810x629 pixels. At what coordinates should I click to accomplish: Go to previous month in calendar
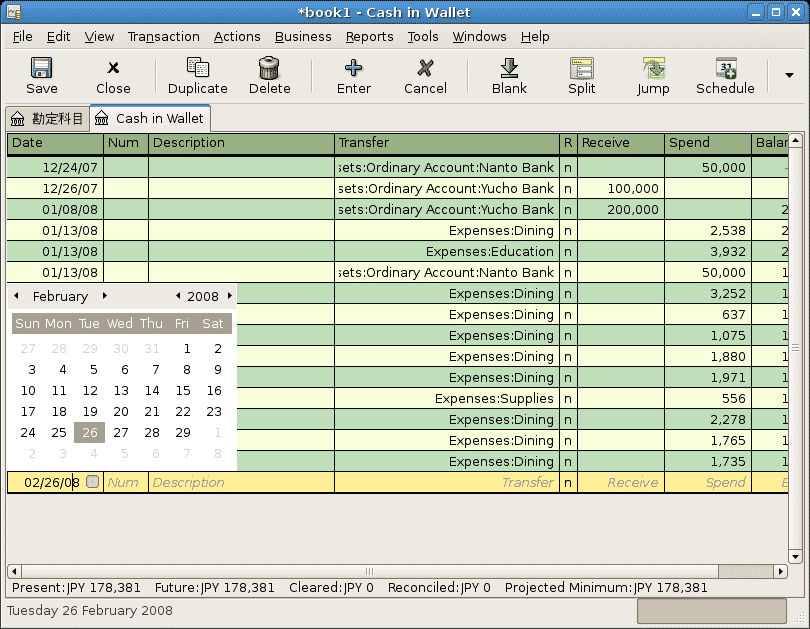click(x=15, y=296)
